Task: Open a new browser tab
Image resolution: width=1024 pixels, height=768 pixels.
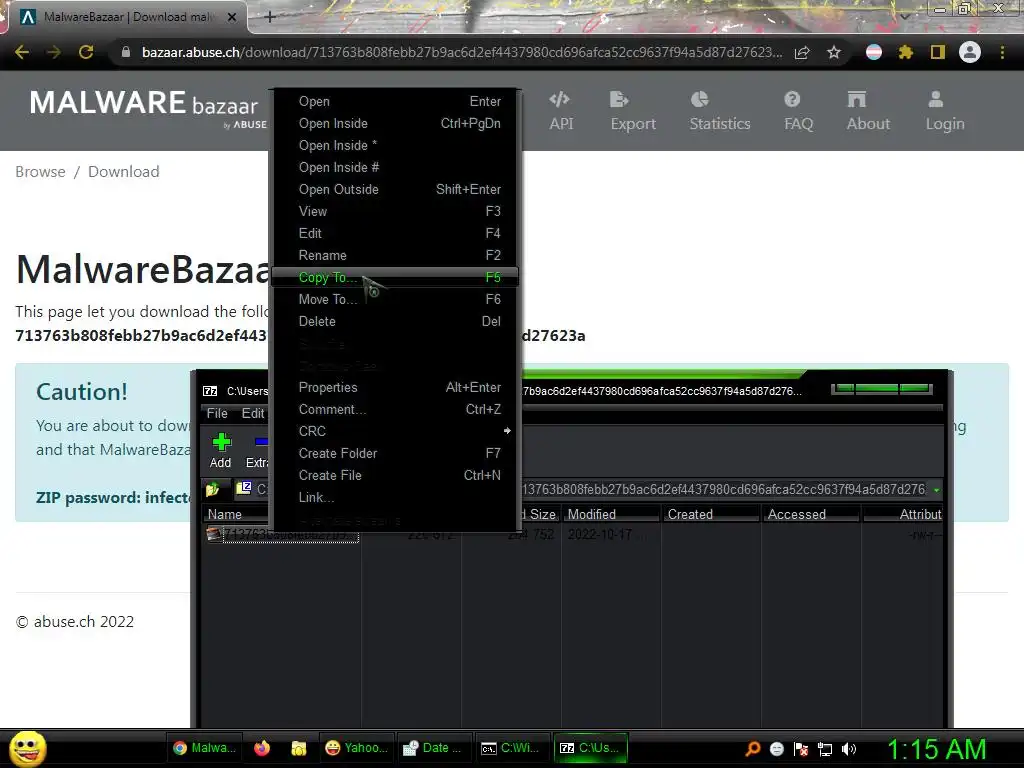Action: point(270,17)
